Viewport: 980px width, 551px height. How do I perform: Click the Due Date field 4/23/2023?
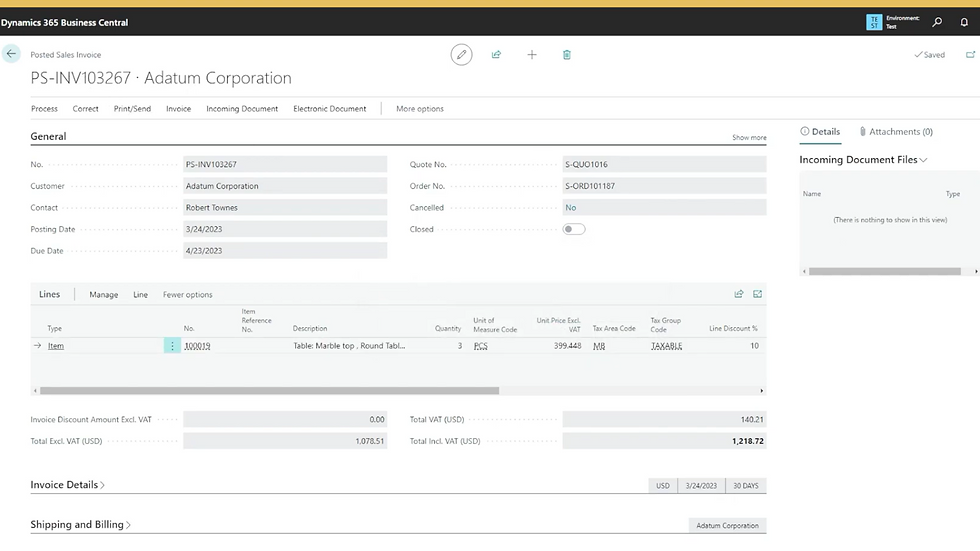click(285, 251)
